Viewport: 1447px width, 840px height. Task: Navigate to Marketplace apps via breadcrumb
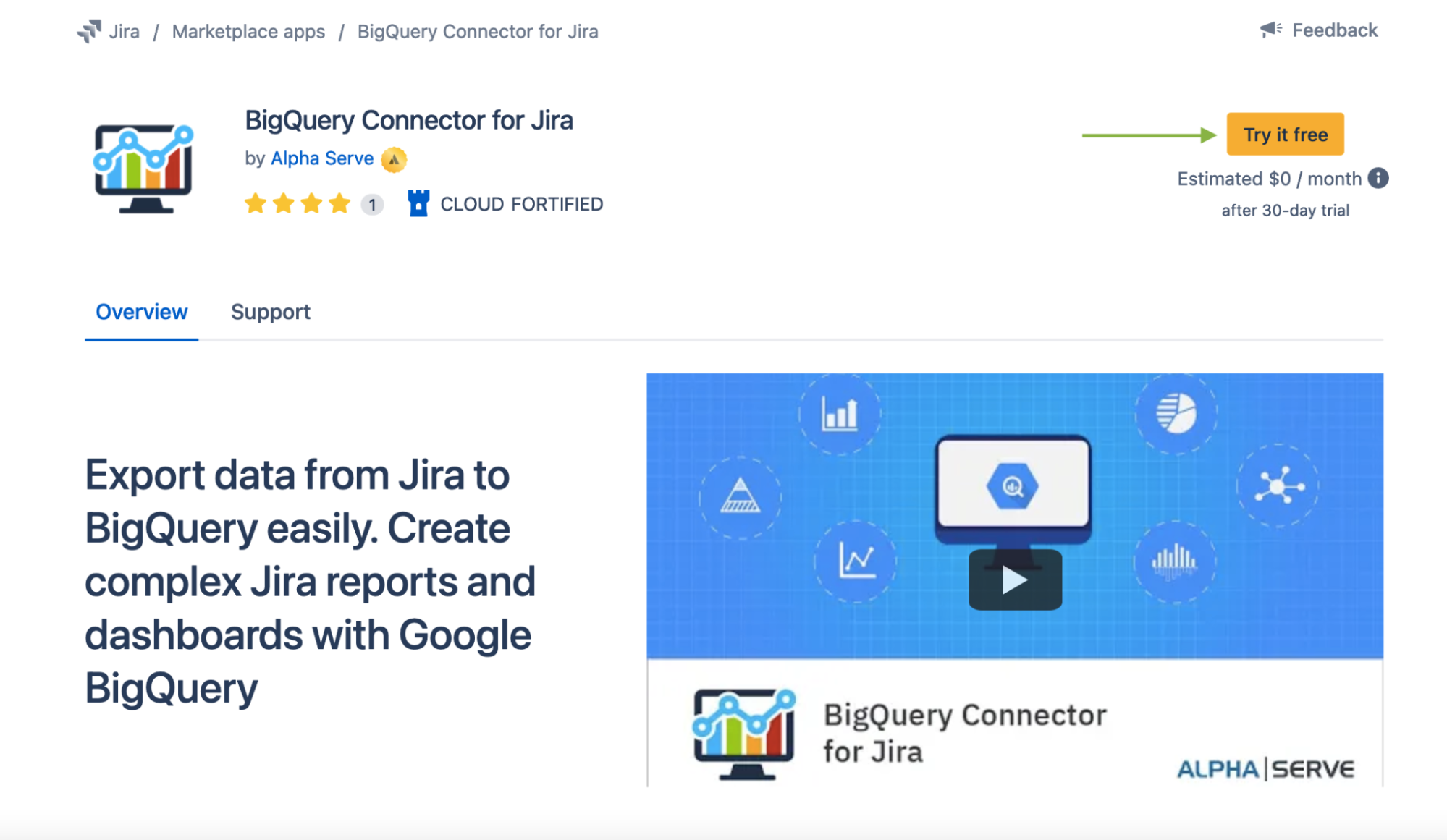[248, 31]
